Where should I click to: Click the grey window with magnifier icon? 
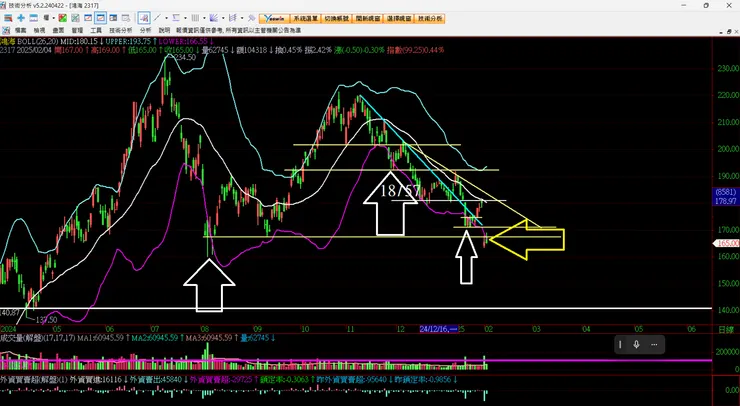(x=126, y=18)
